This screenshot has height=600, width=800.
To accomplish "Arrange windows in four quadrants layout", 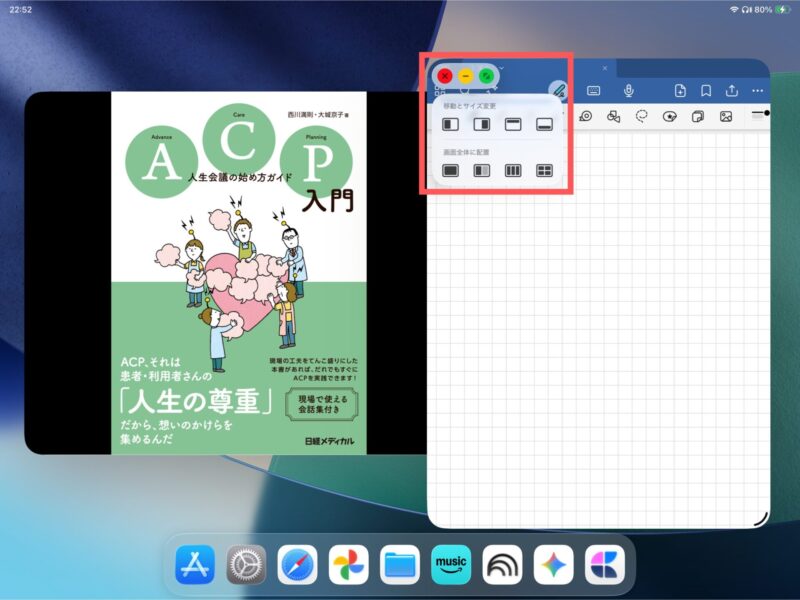I will tap(544, 171).
